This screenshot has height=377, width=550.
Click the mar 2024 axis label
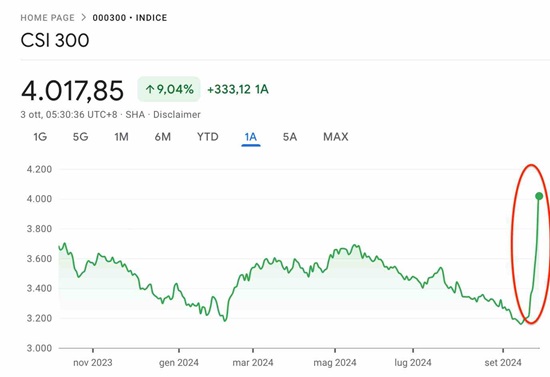(253, 363)
